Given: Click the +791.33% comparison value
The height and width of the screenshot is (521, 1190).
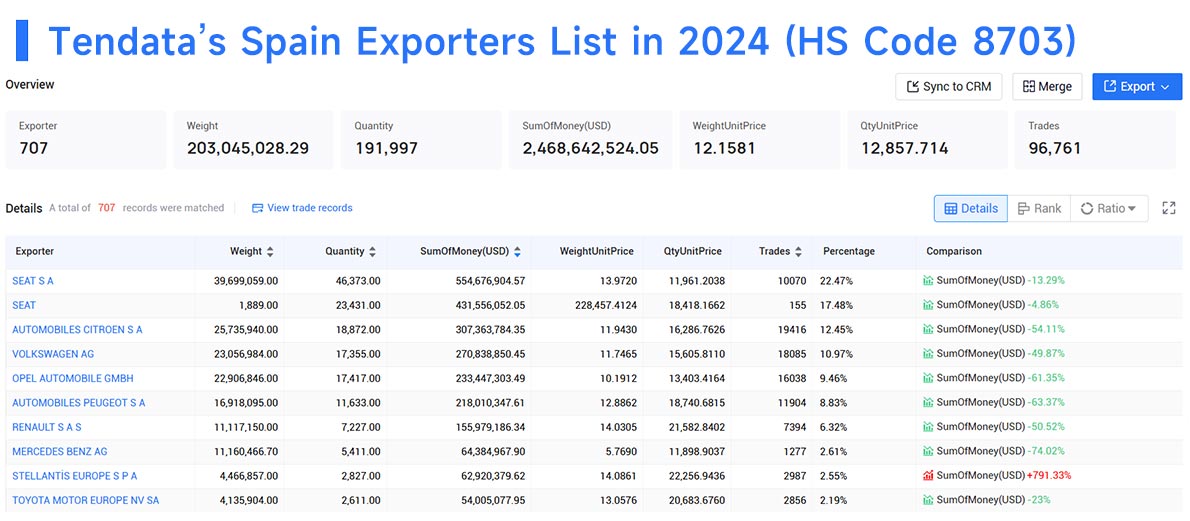Looking at the screenshot, I should [1051, 475].
